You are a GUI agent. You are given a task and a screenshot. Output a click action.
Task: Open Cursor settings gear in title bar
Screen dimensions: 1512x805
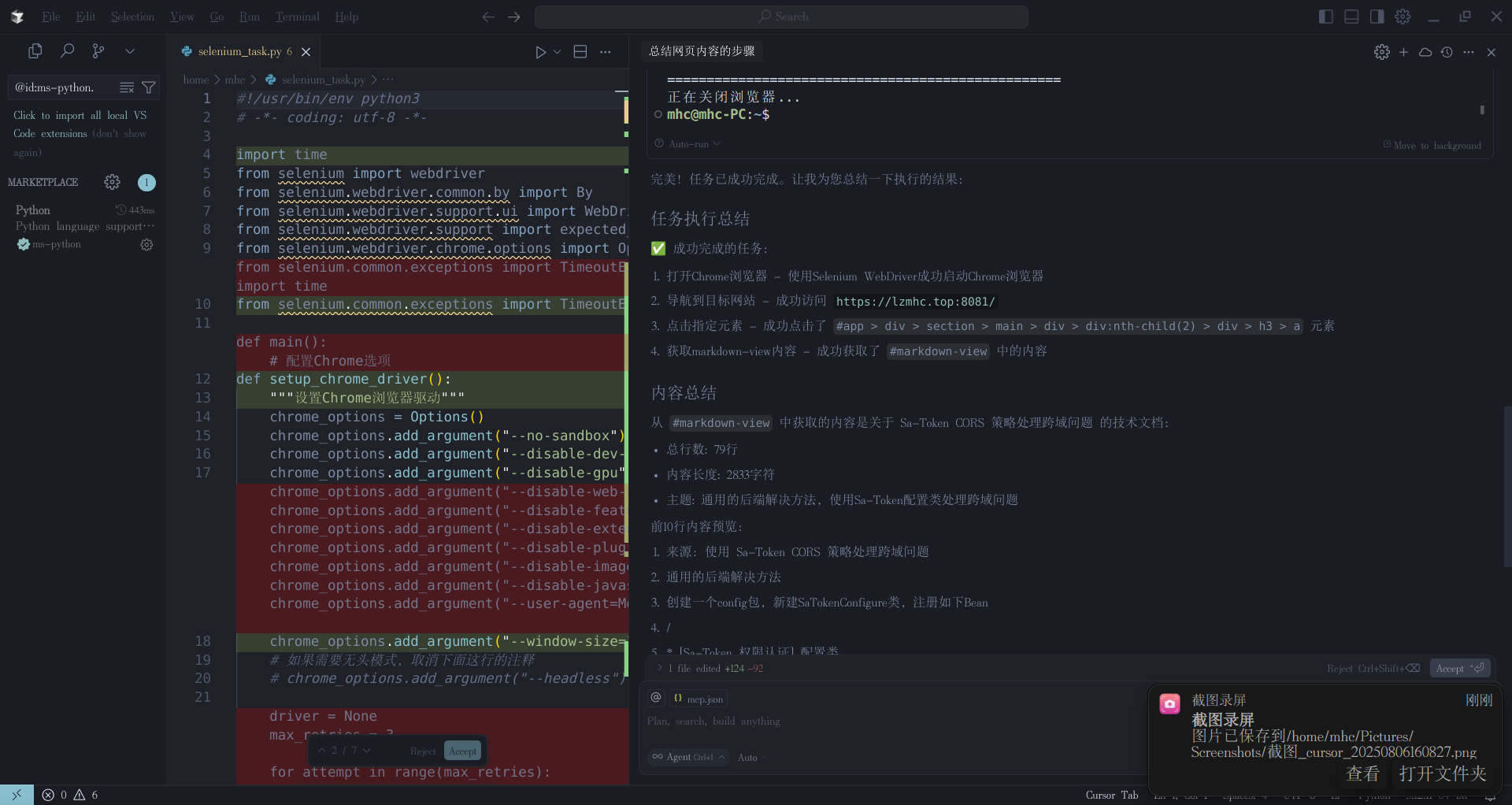pos(1403,17)
